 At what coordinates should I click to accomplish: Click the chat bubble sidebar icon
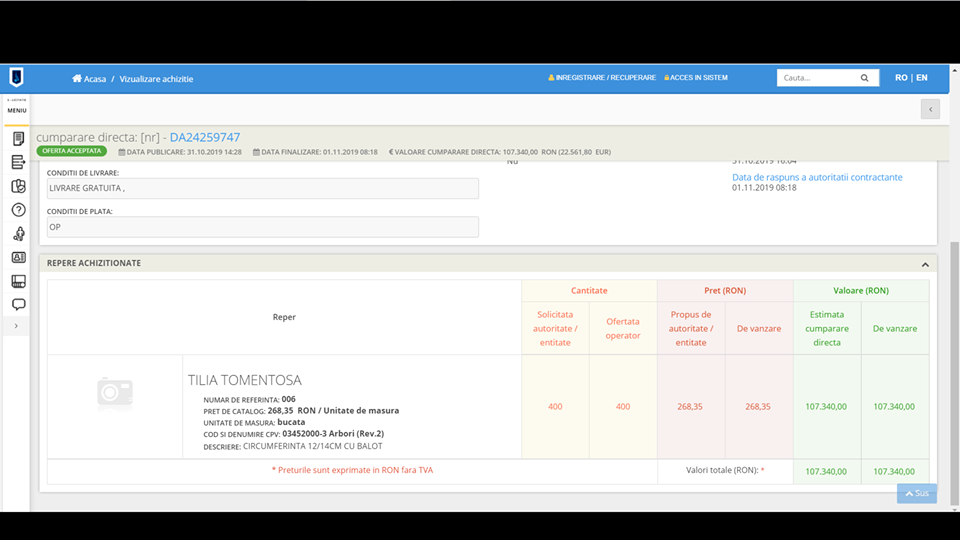(x=18, y=304)
